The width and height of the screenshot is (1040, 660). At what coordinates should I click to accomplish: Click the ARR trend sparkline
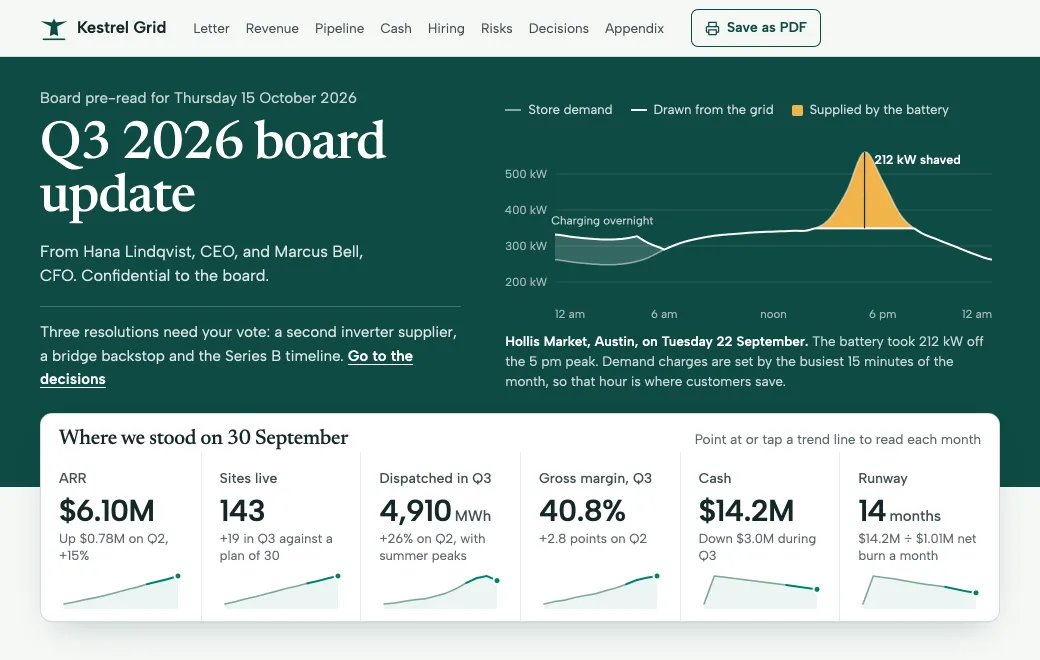coord(121,590)
